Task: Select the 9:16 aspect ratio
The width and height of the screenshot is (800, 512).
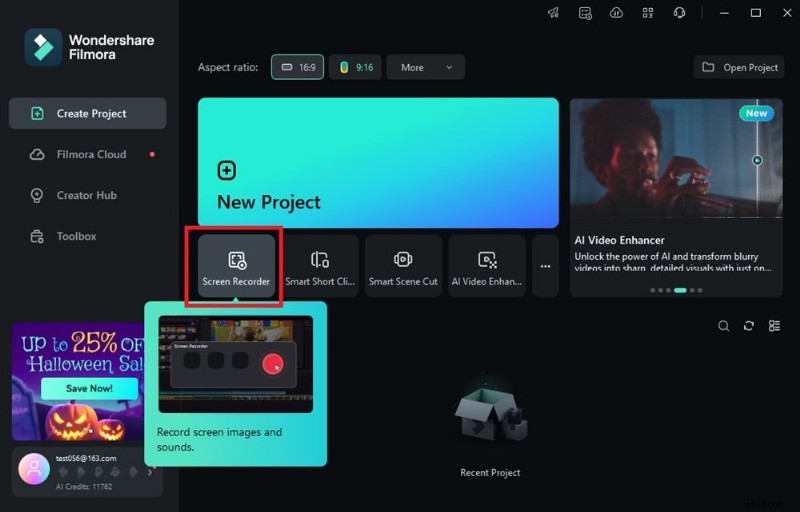Action: [354, 67]
